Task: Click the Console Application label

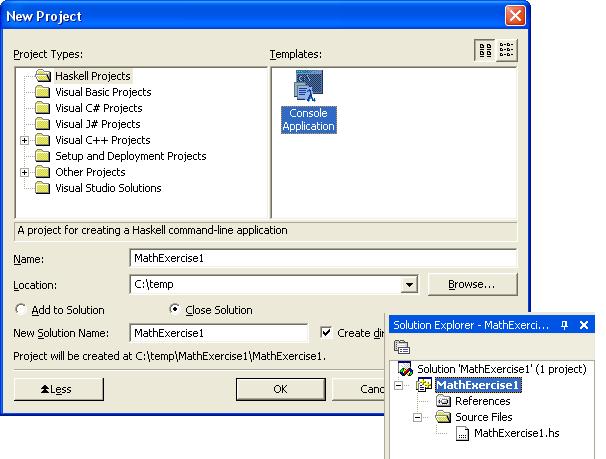Action: [x=308, y=120]
